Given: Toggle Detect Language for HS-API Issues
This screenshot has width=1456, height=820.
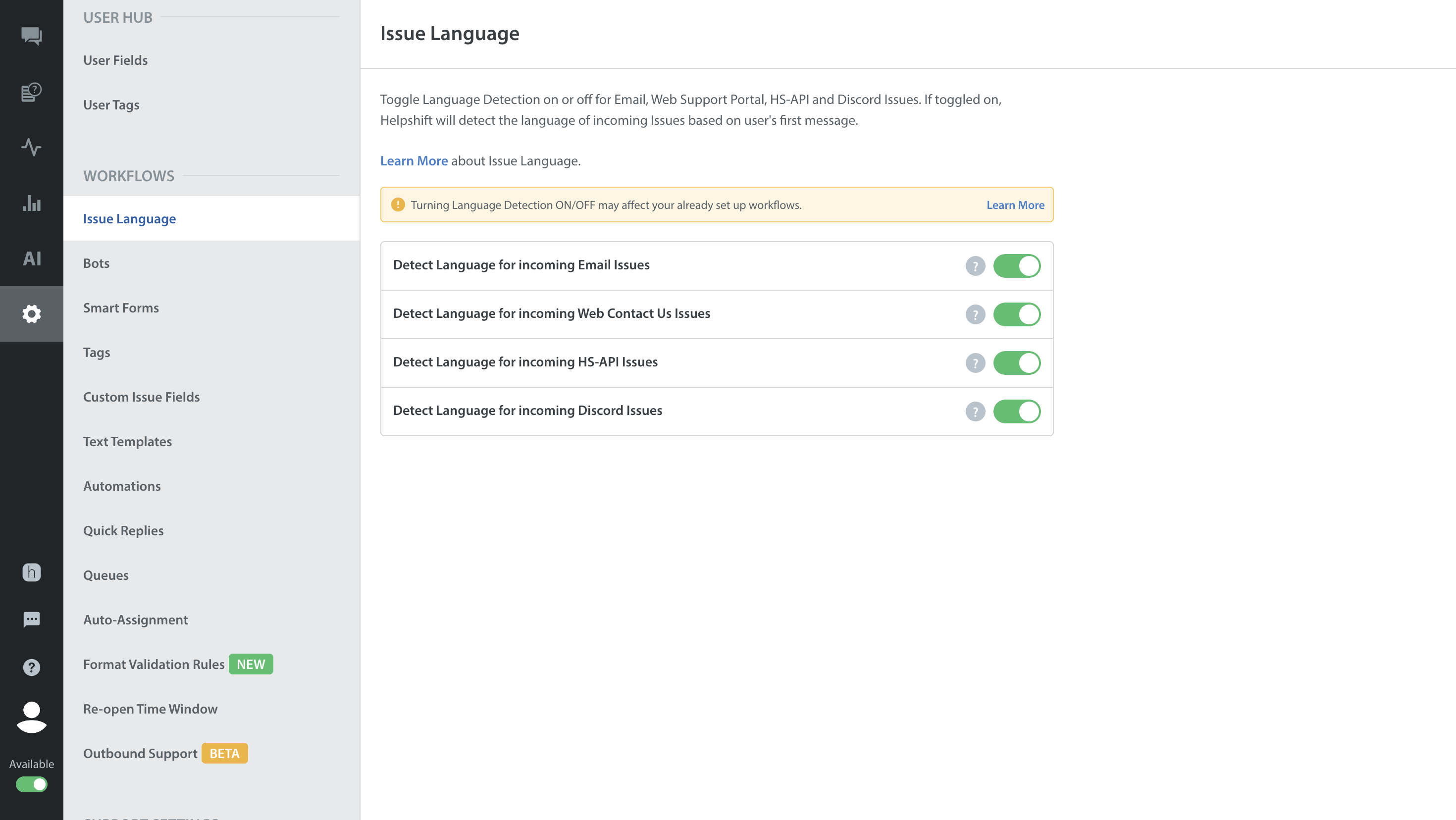Looking at the screenshot, I should pos(1016,363).
